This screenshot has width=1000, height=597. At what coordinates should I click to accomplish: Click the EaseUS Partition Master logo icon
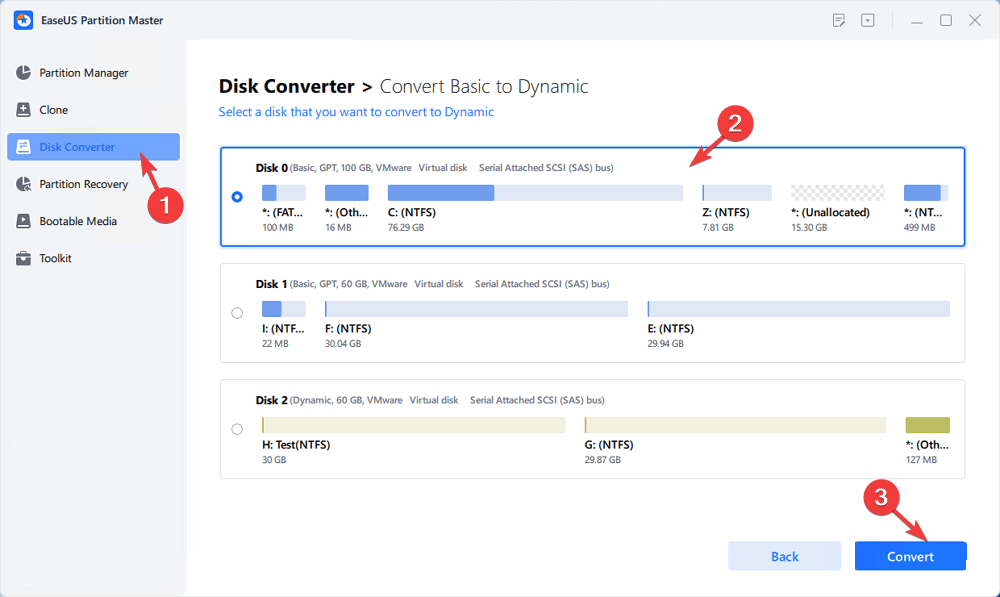click(24, 20)
